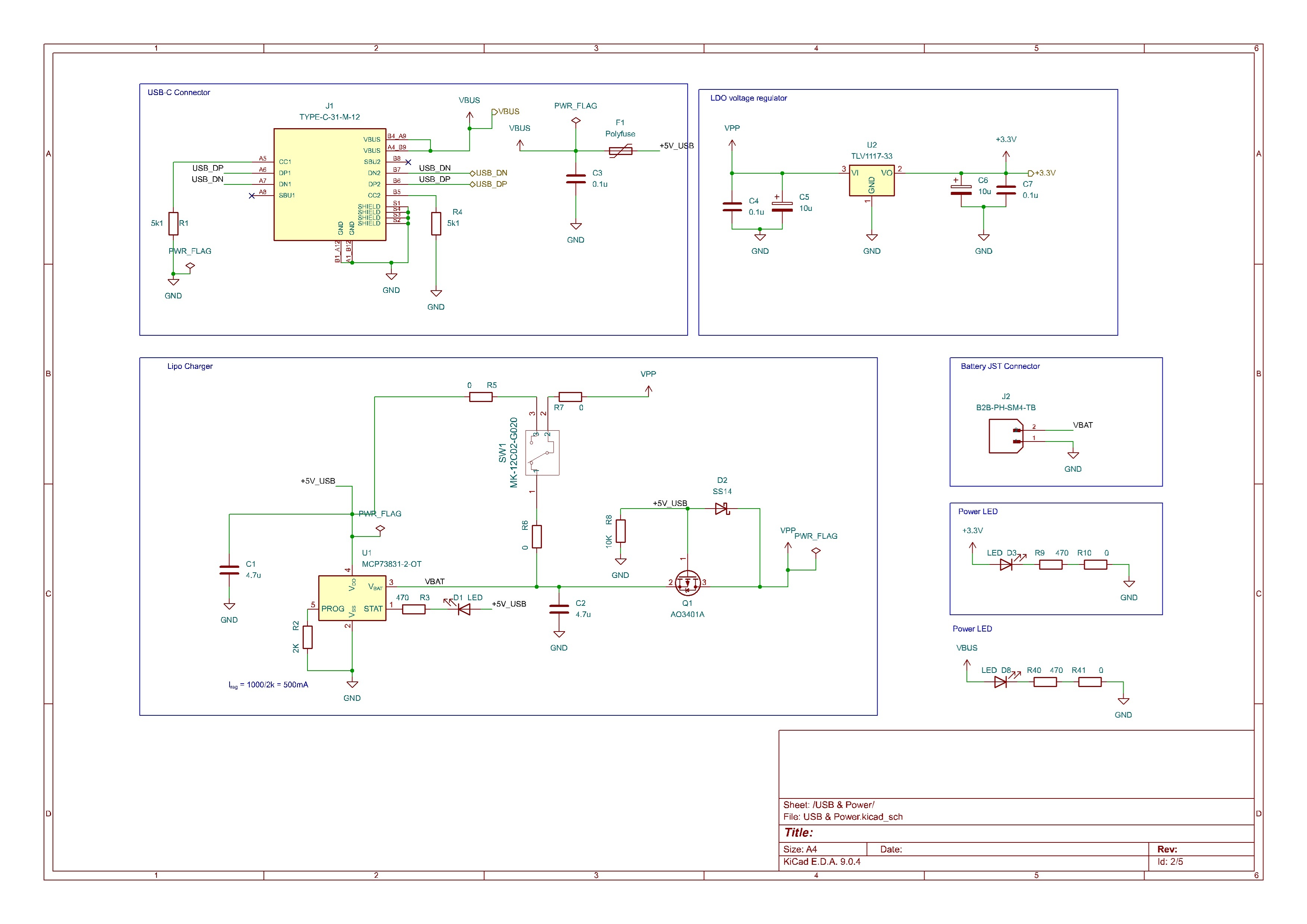
Task: Click the R40 470 resistor symbol
Action: point(1045,681)
